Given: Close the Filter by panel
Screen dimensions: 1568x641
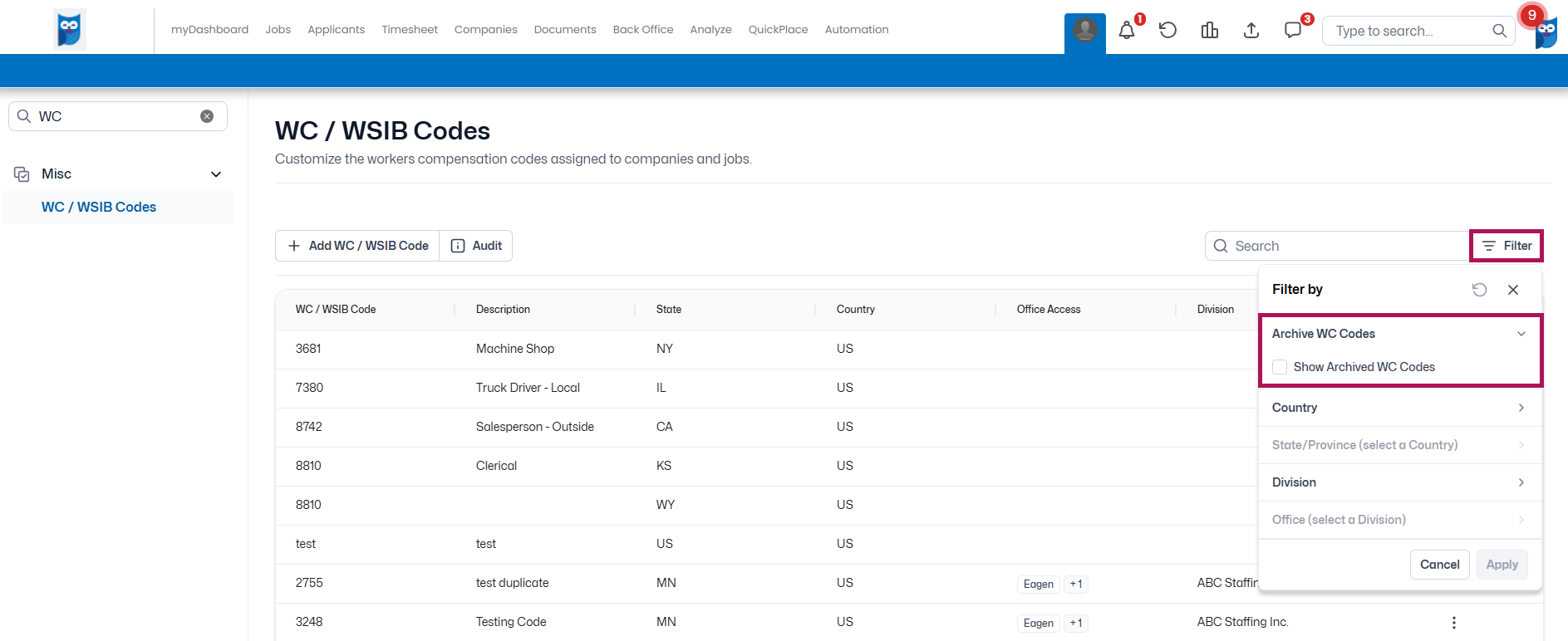Looking at the screenshot, I should coord(1513,290).
